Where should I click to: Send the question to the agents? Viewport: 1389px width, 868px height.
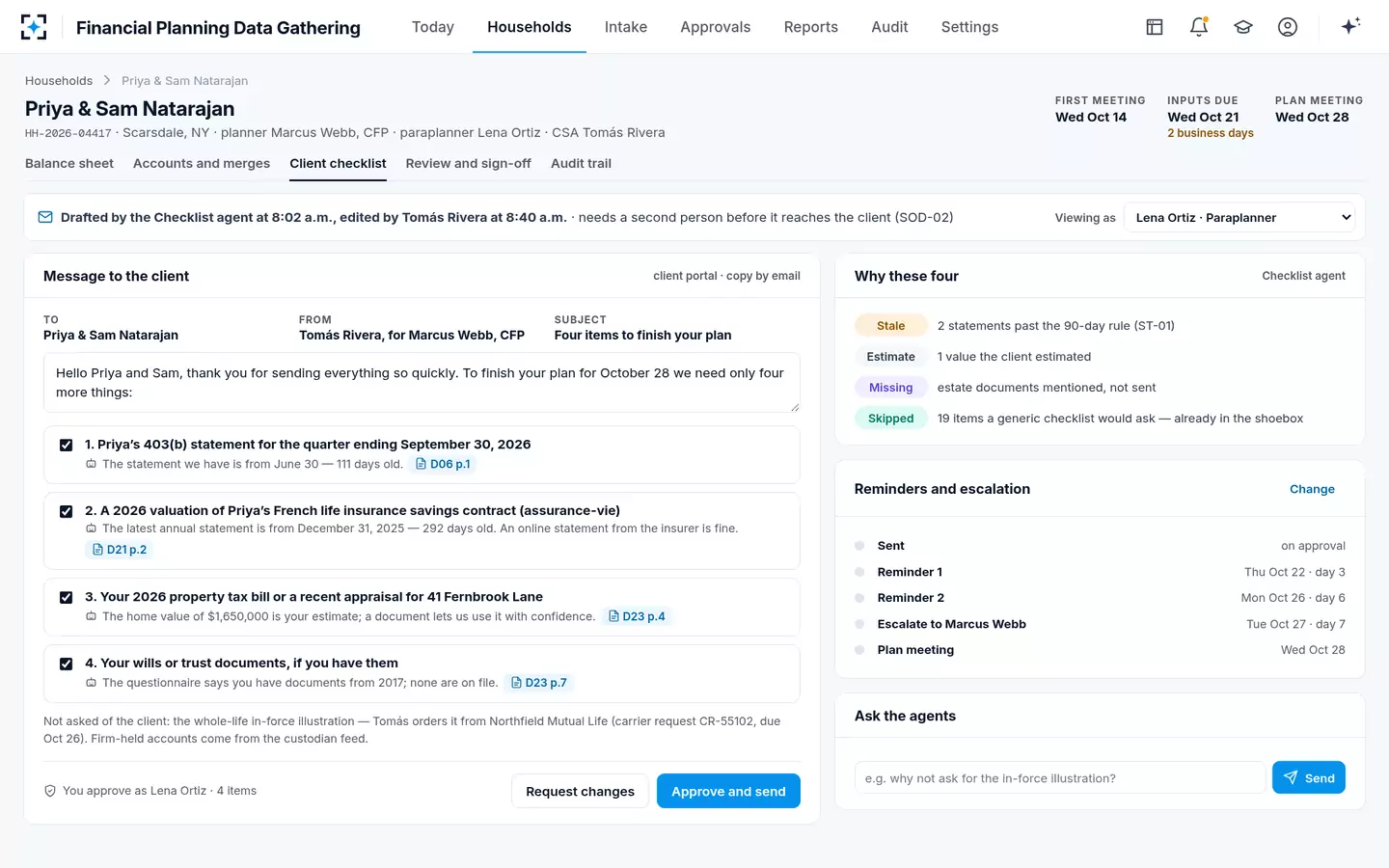coord(1309,777)
